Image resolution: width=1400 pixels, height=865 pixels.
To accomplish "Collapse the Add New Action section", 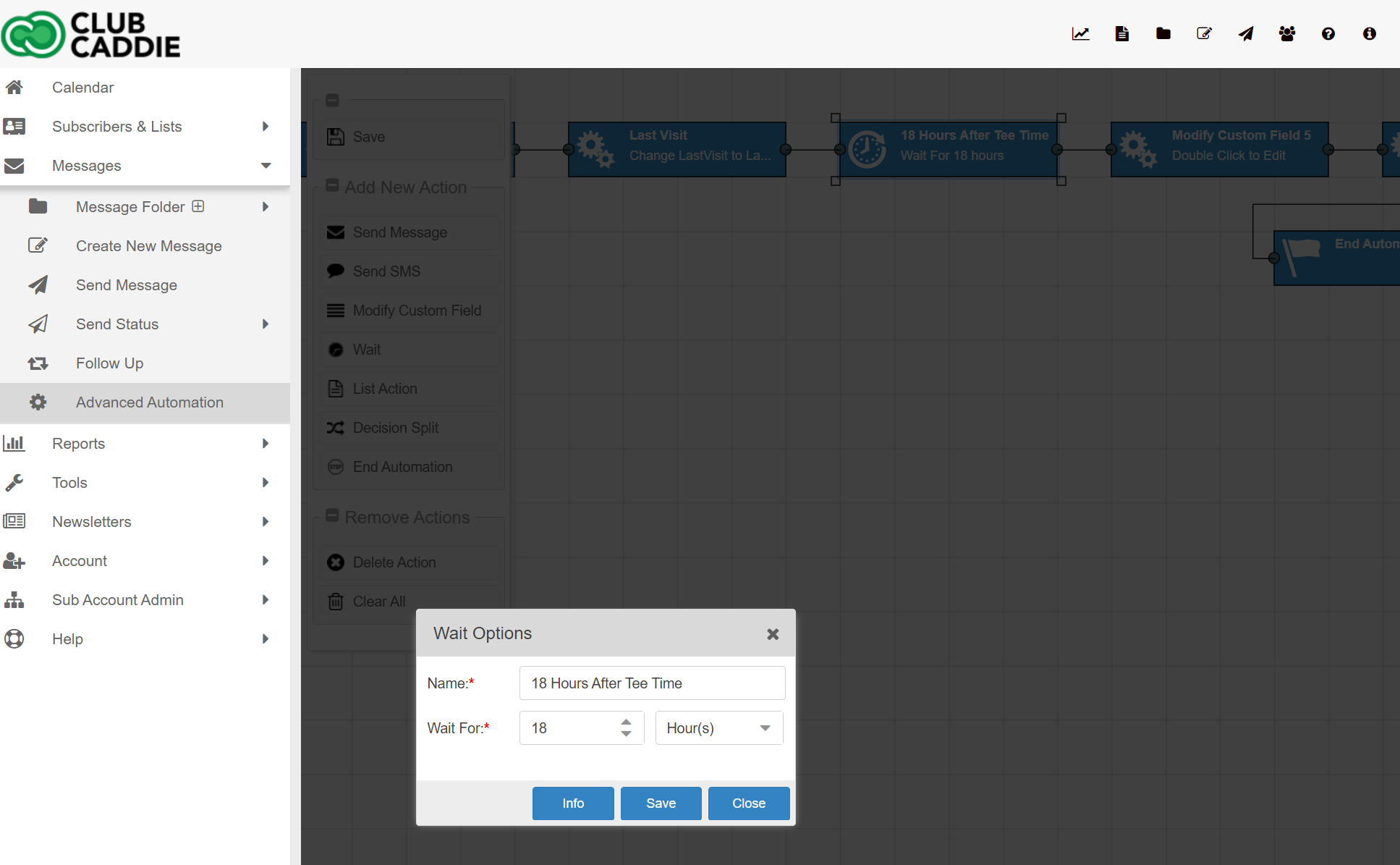I will tap(332, 186).
